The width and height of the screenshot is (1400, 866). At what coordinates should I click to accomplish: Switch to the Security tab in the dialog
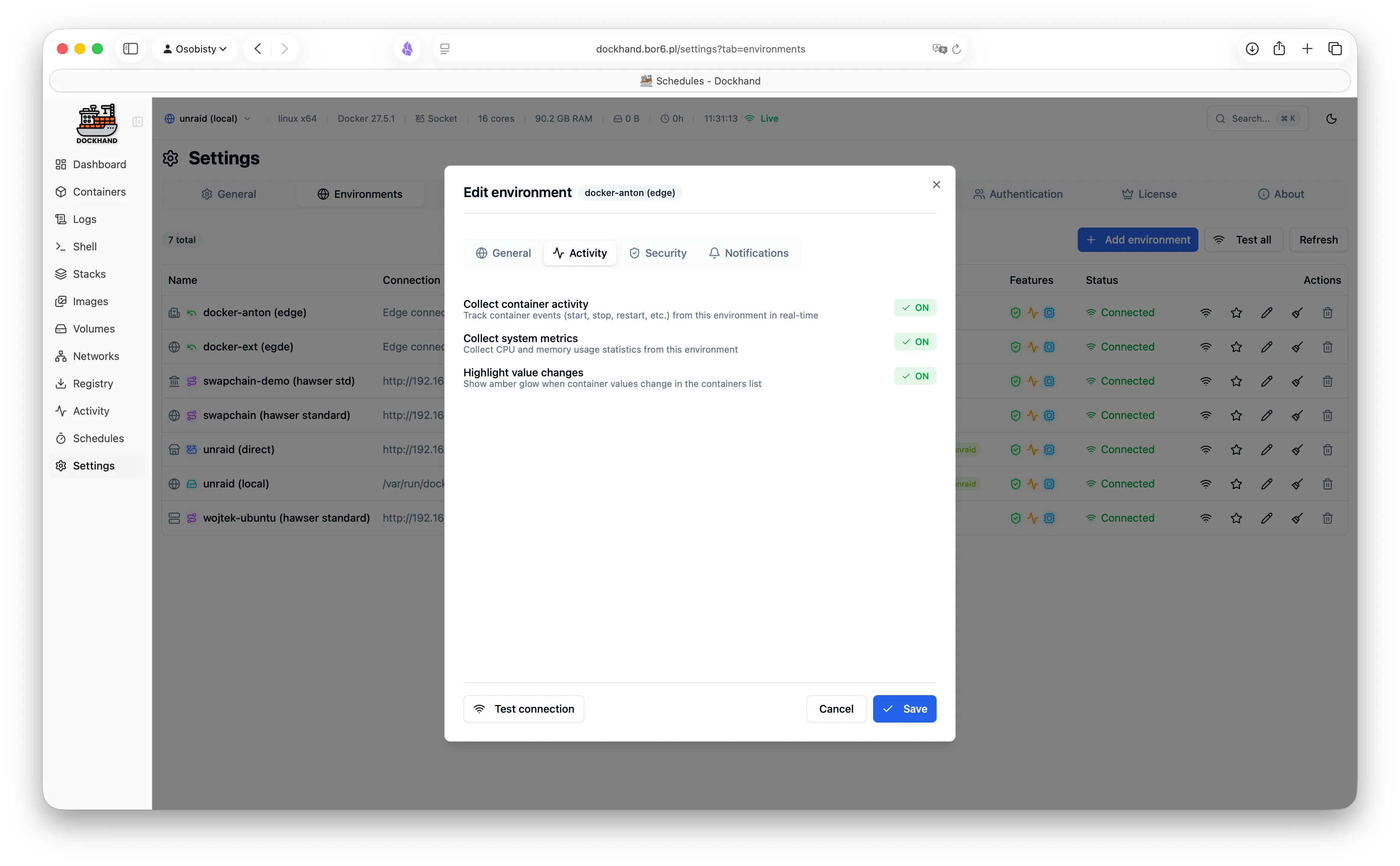(657, 253)
